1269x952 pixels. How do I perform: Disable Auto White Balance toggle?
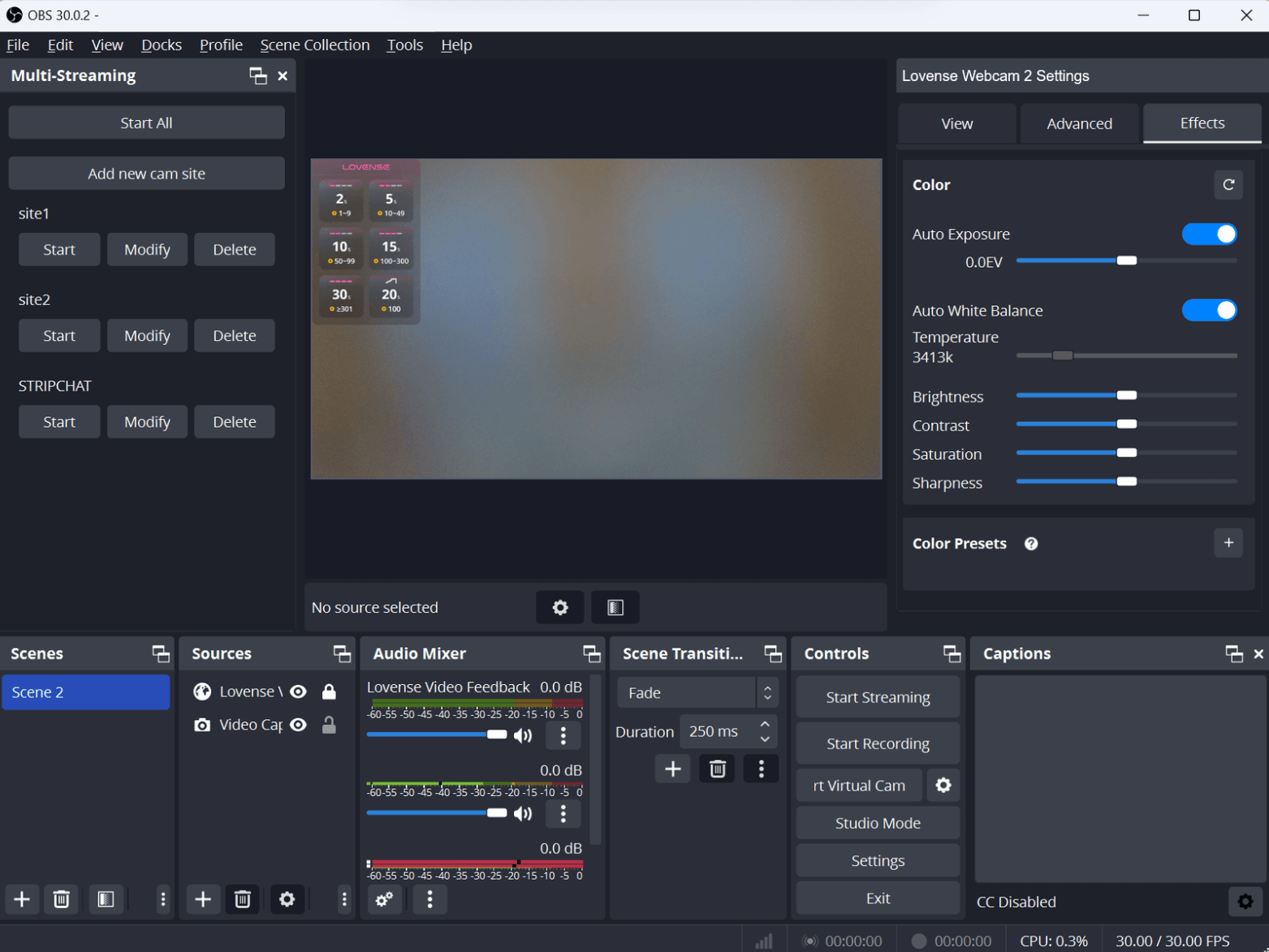point(1208,311)
